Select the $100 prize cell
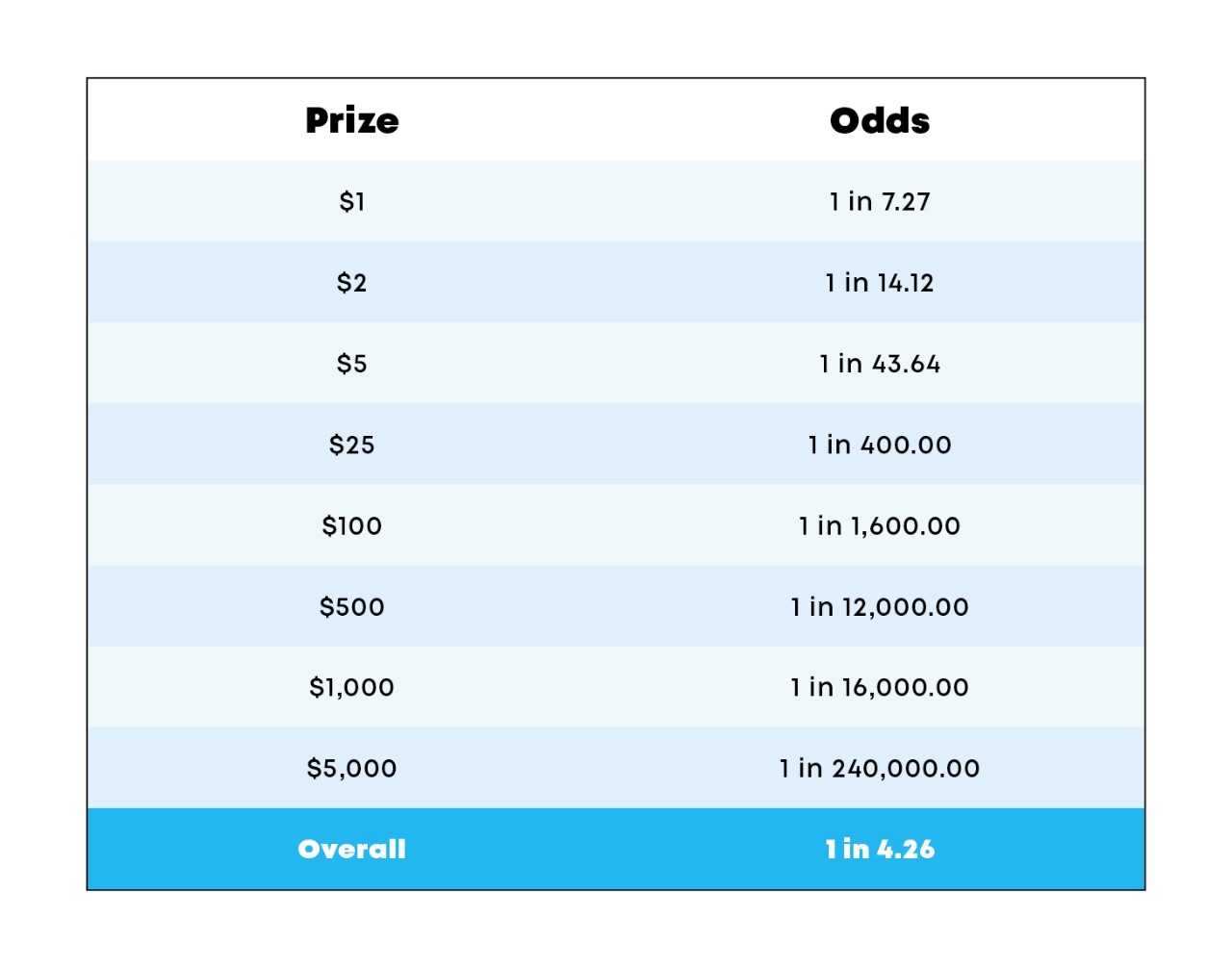This screenshot has width=1232, height=968. [x=352, y=525]
